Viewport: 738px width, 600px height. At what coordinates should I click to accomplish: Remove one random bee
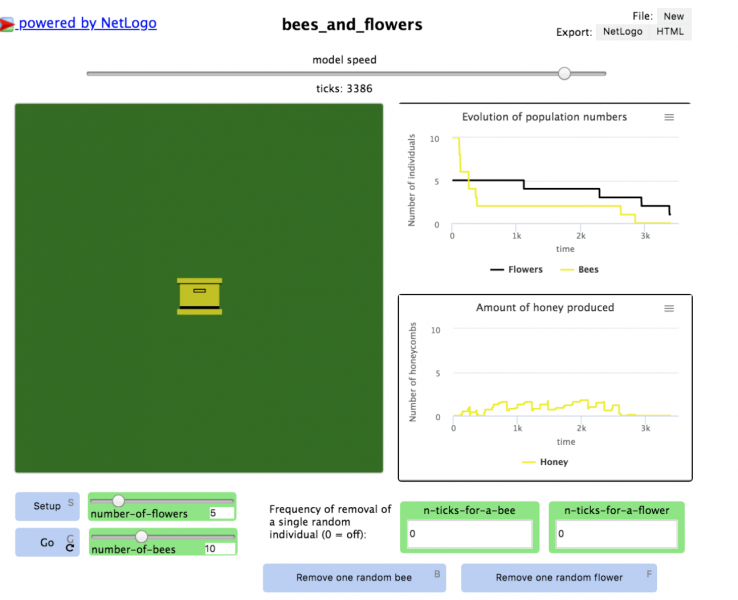(x=354, y=577)
